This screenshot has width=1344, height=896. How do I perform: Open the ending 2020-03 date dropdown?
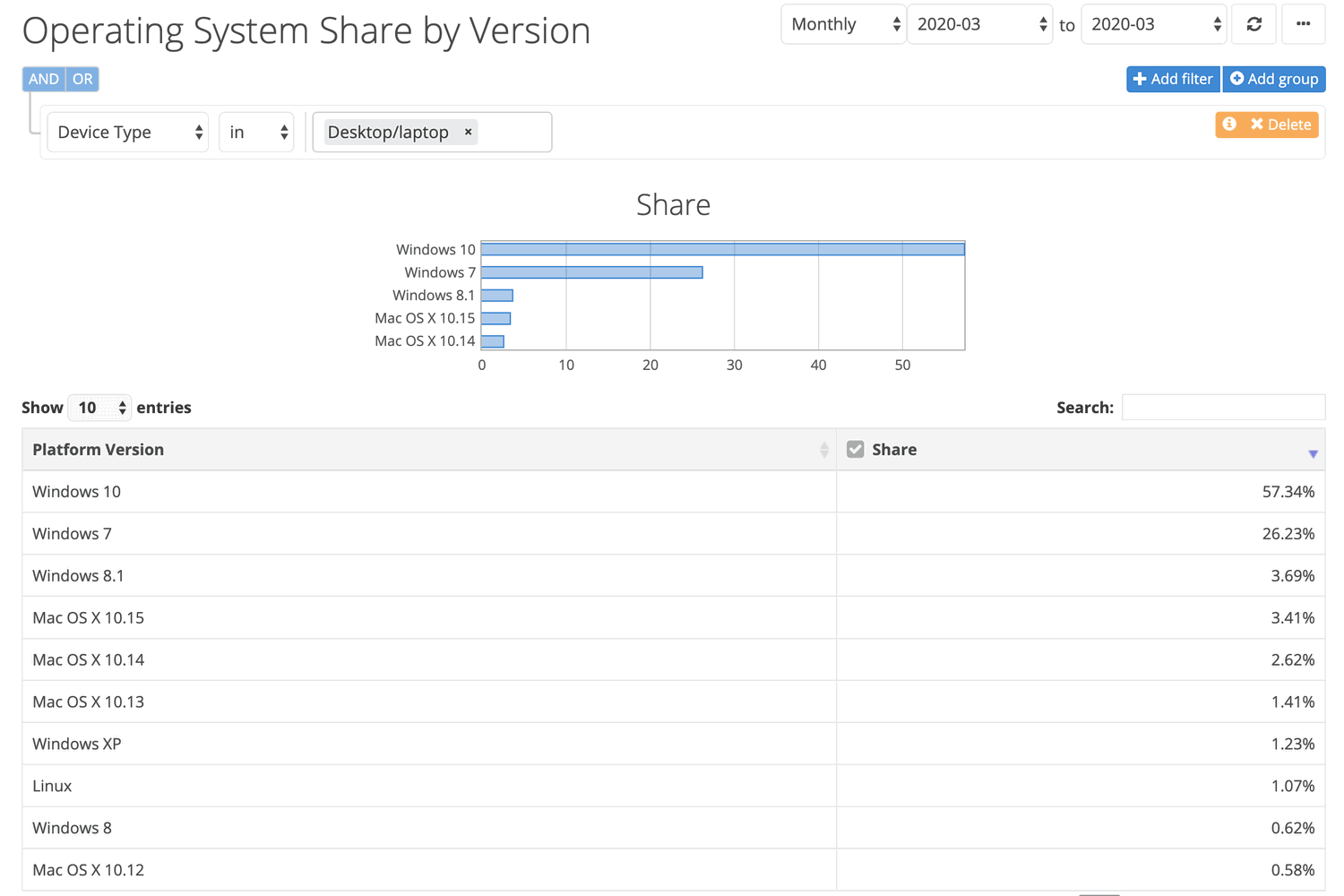pyautogui.click(x=1153, y=24)
